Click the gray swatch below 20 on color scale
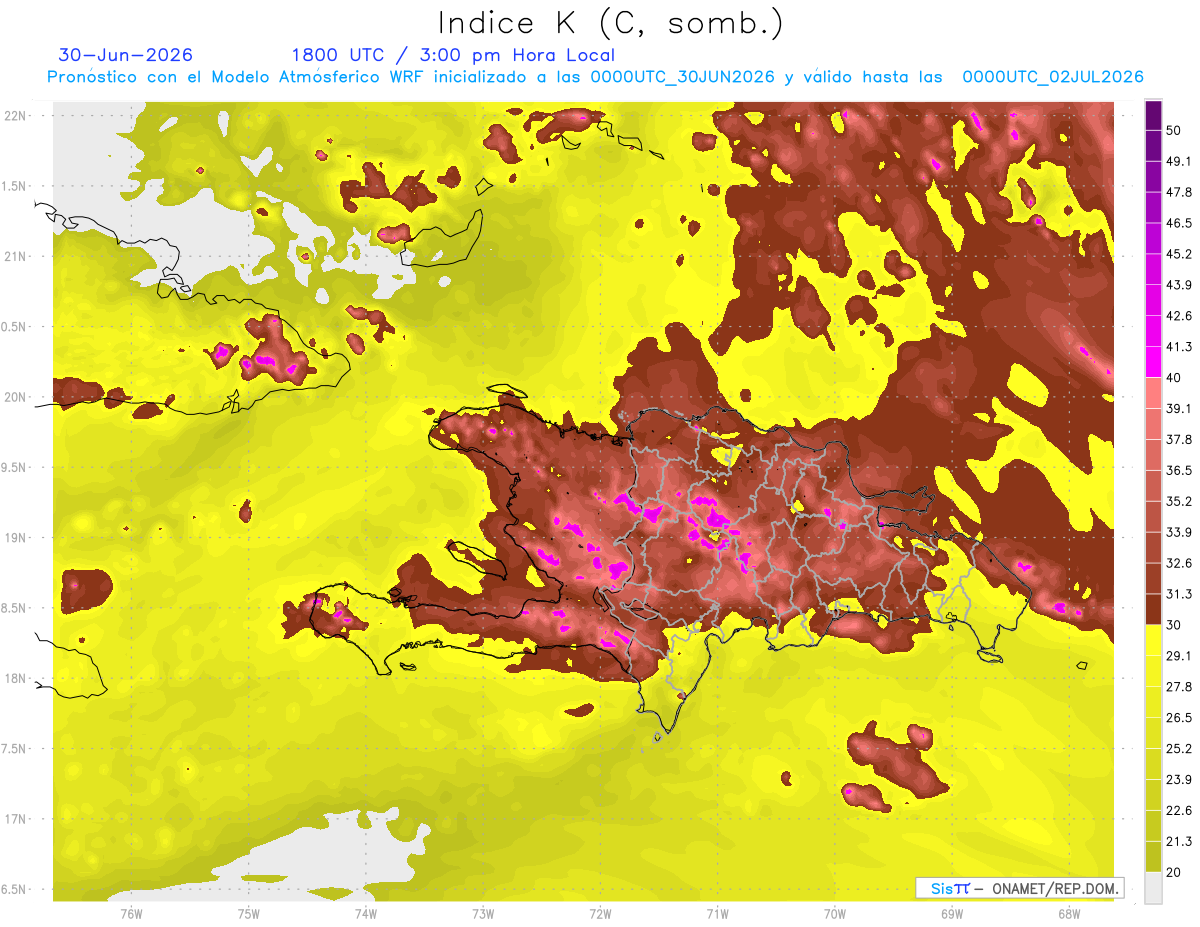Image resolution: width=1200 pixels, height=927 pixels. (1153, 888)
